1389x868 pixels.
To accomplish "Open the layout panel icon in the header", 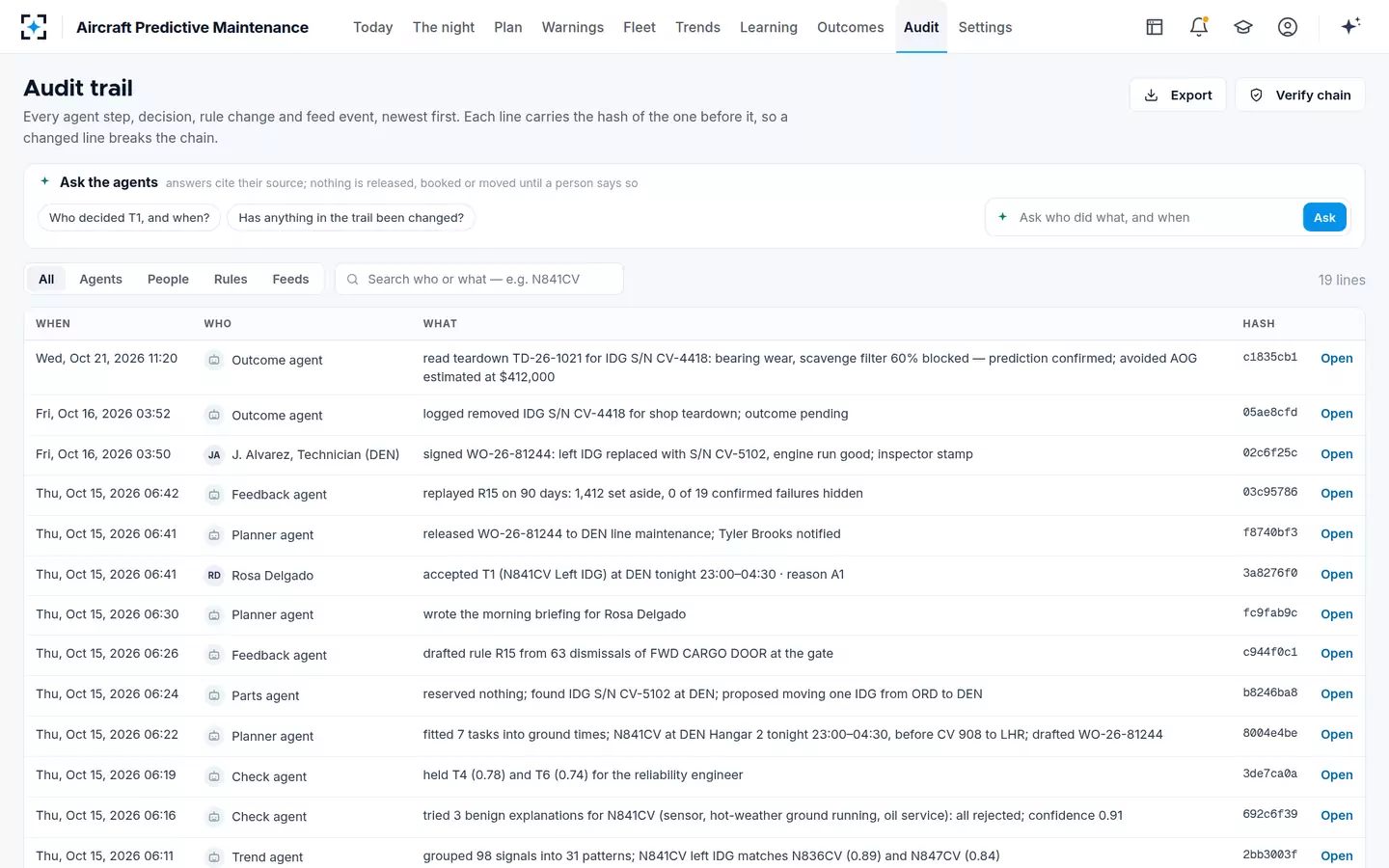I will pyautogui.click(x=1155, y=27).
